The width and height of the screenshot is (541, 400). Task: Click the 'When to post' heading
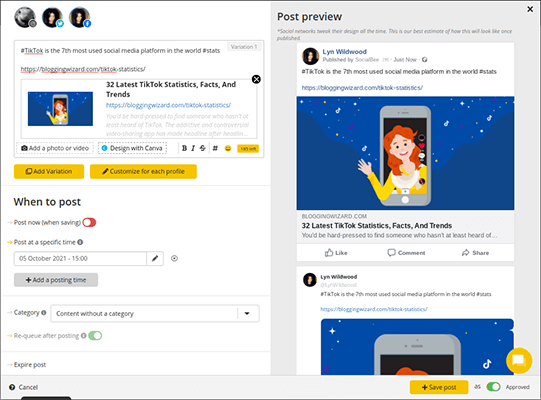tap(47, 202)
